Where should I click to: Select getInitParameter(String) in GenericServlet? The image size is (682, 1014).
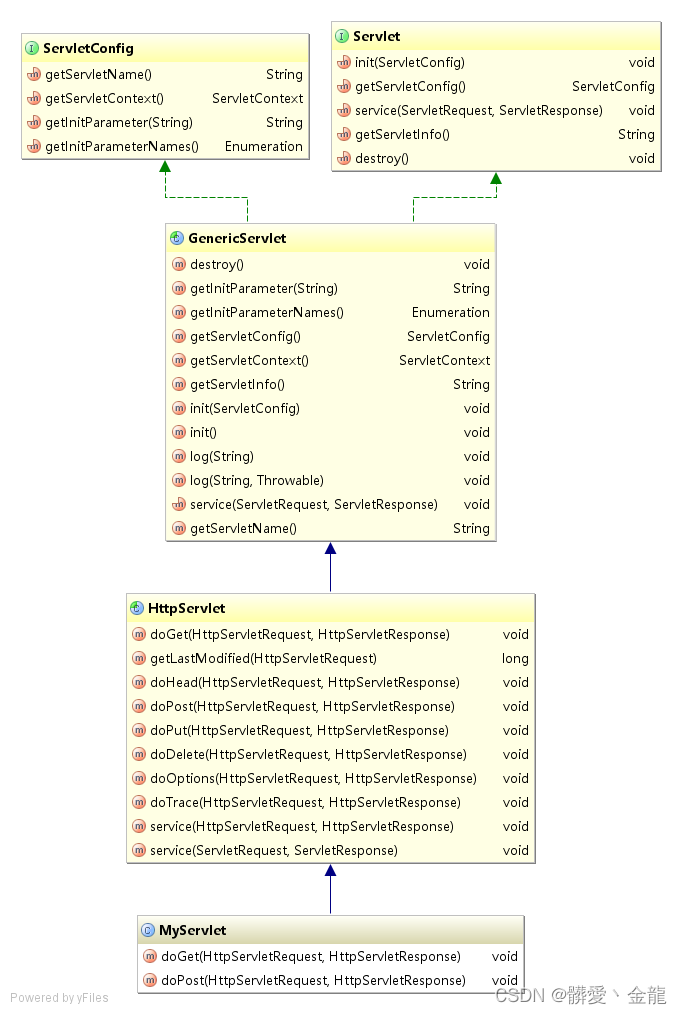264,288
